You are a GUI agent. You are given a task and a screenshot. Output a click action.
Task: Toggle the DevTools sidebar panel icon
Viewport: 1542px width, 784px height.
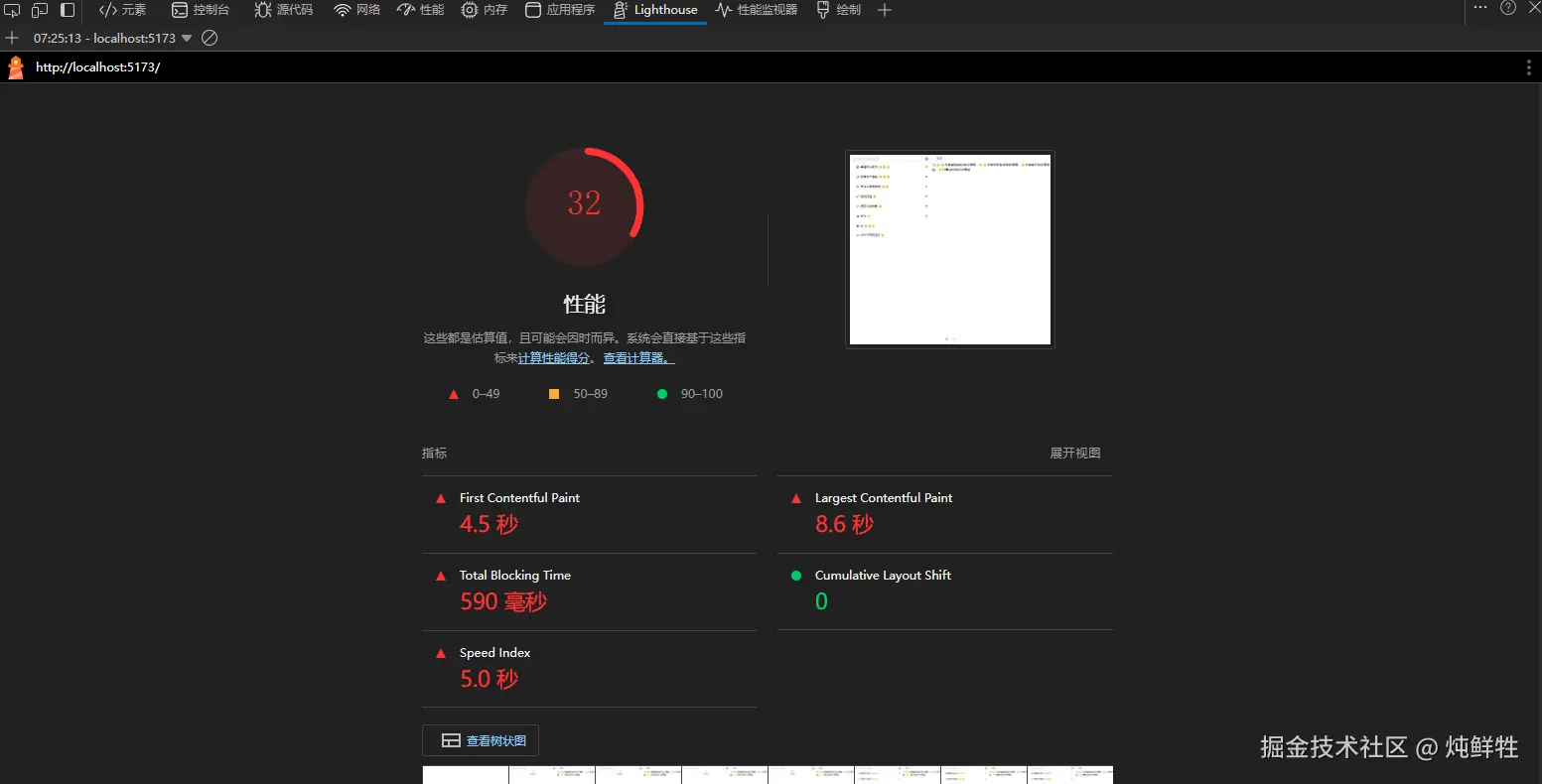pos(68,10)
